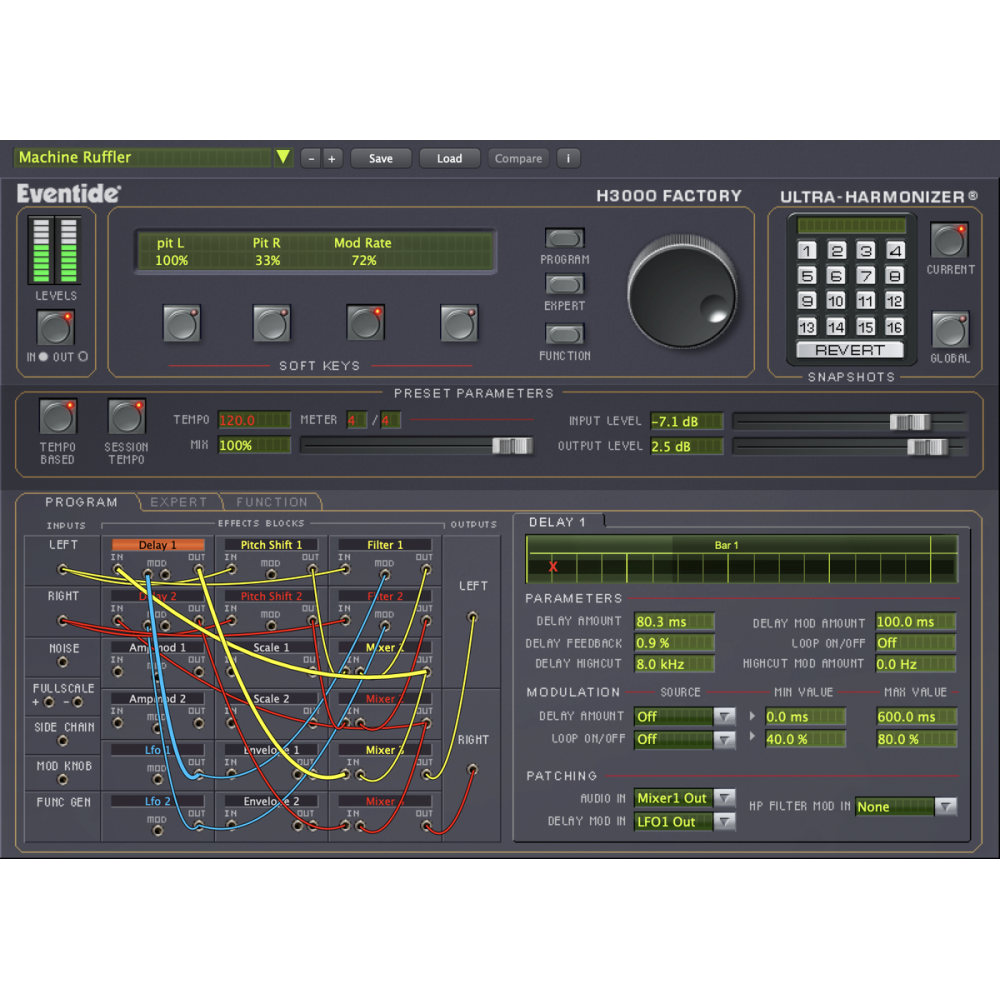Click the first soft key button
The height and width of the screenshot is (1000, 1000).
pyautogui.click(x=182, y=325)
